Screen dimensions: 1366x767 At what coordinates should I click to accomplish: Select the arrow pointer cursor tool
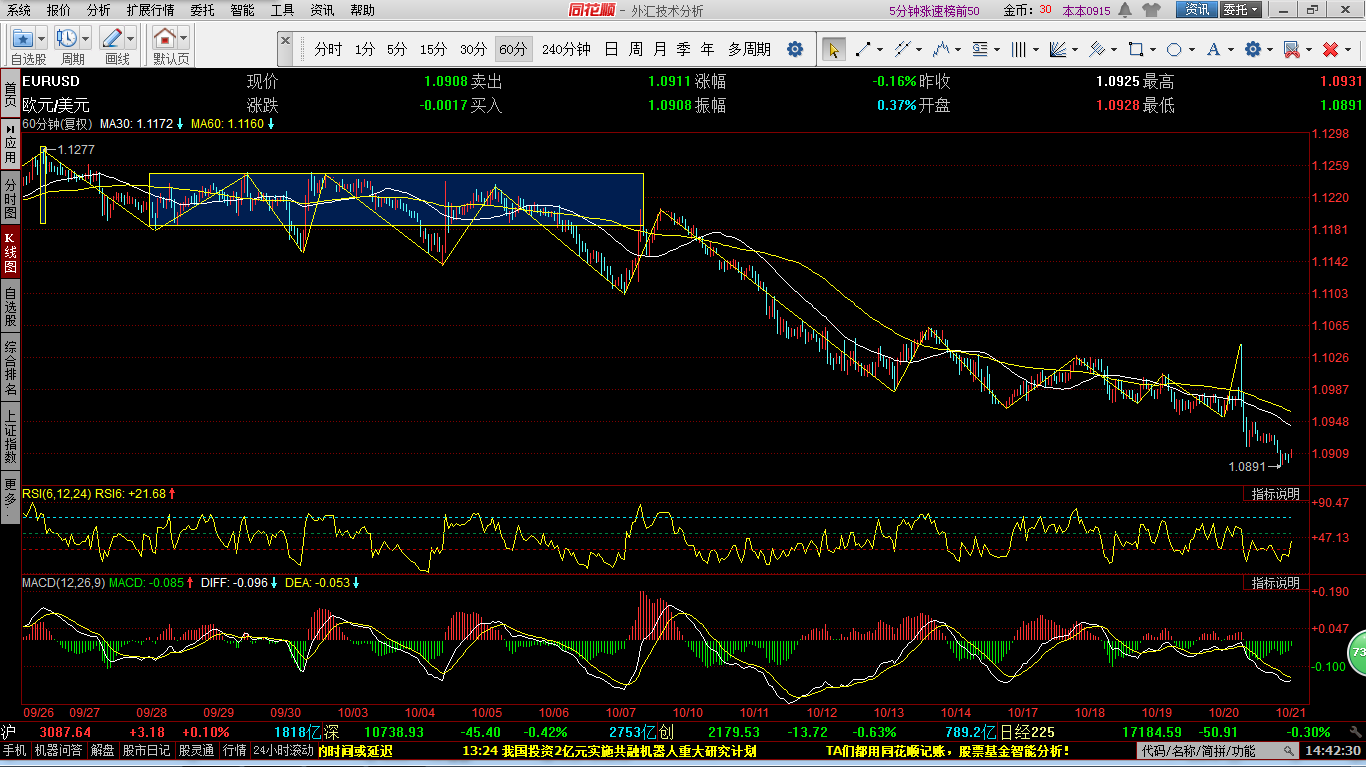pyautogui.click(x=833, y=49)
